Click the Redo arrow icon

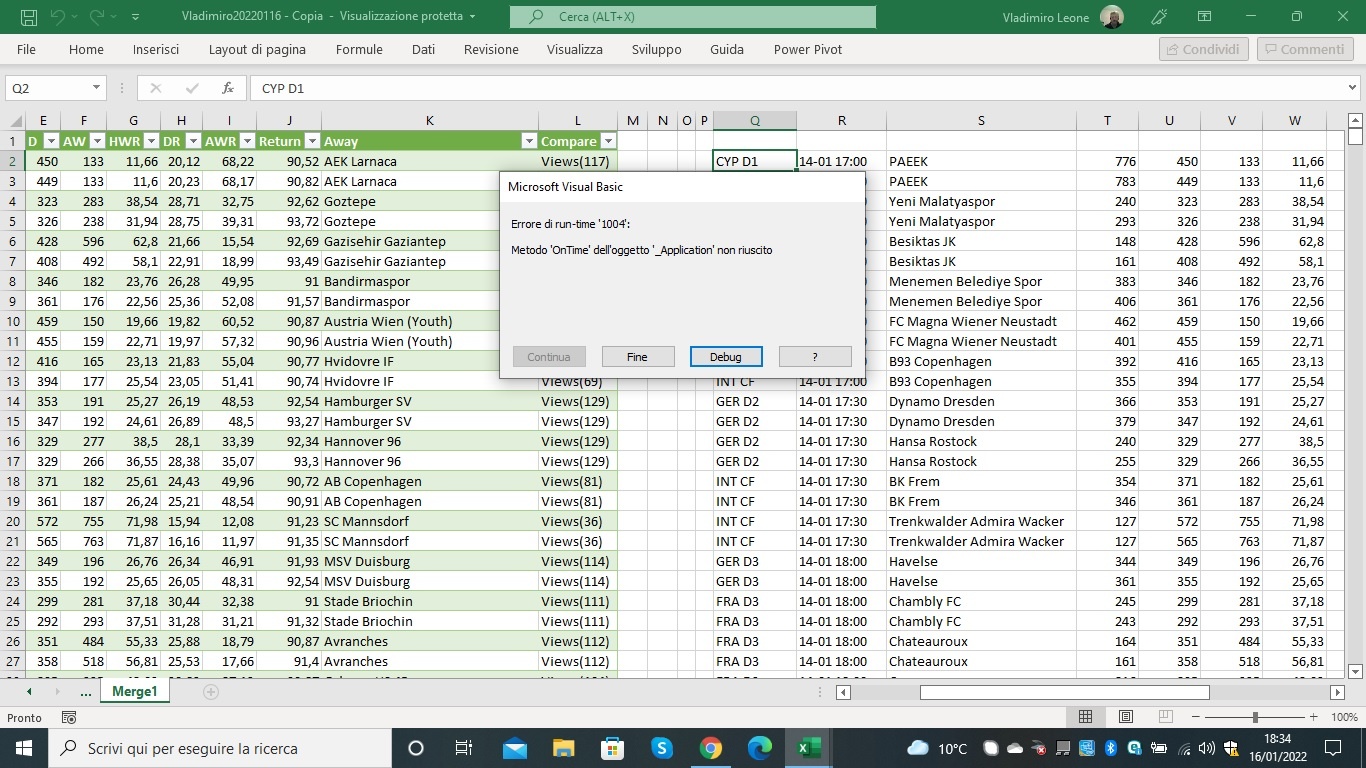pyautogui.click(x=97, y=17)
